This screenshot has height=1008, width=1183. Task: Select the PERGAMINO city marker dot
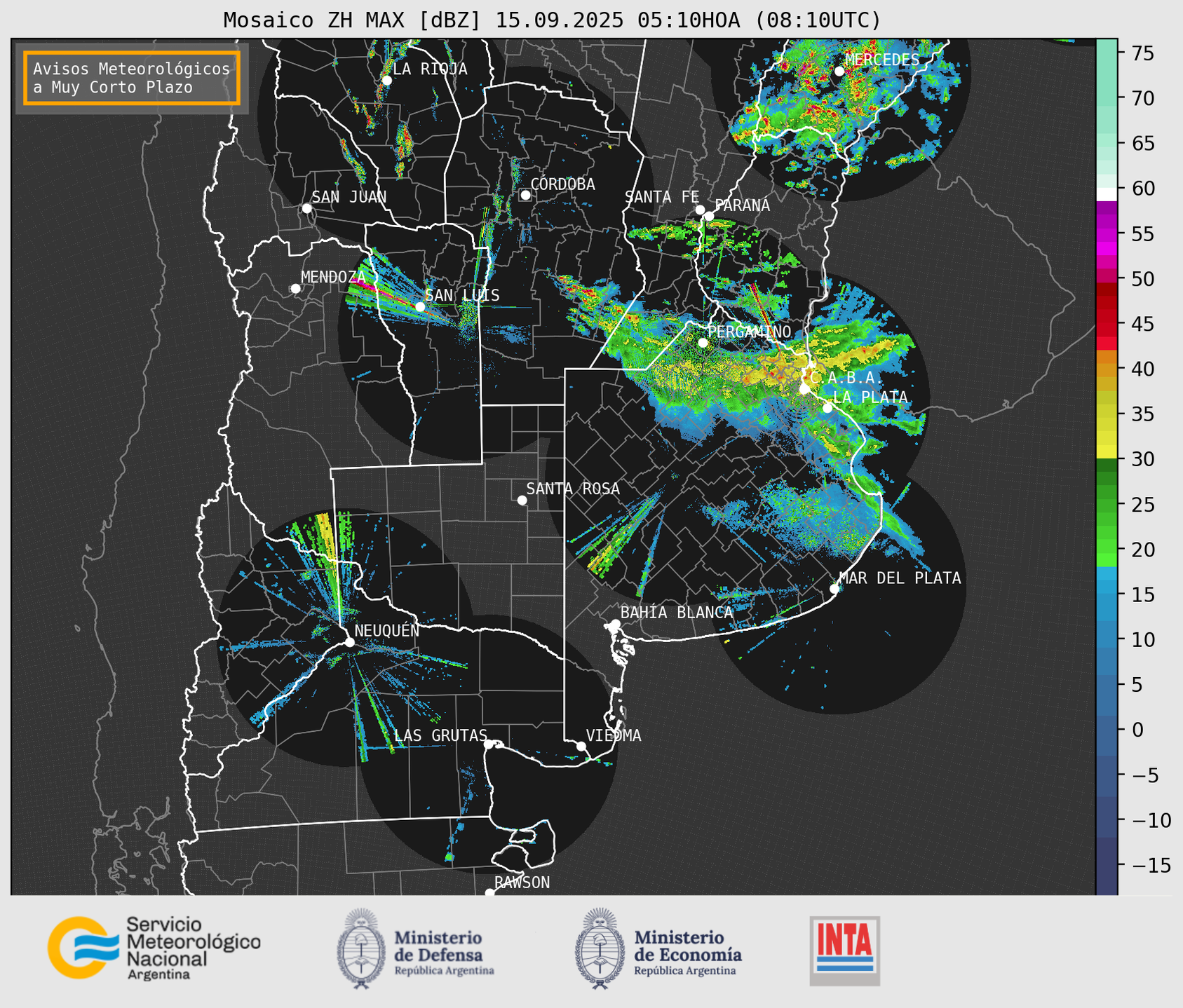point(703,342)
